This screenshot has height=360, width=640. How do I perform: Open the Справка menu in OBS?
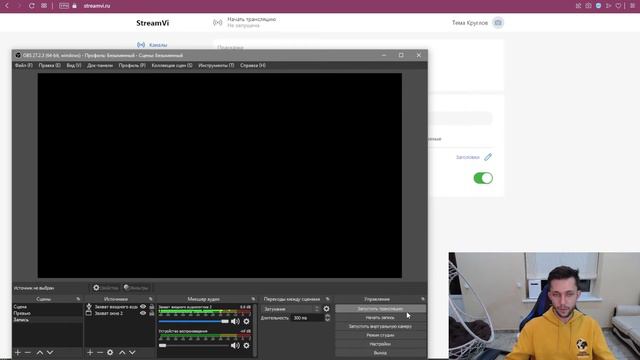tap(253, 65)
